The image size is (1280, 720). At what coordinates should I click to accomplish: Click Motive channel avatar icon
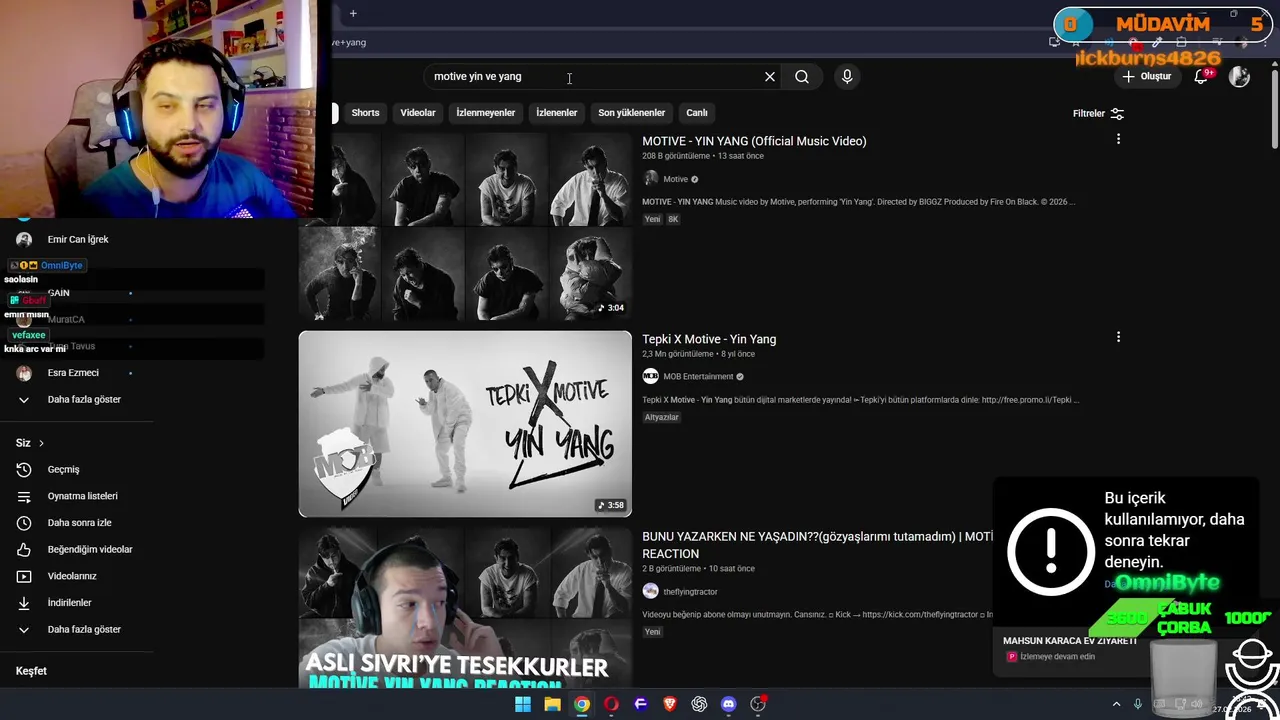click(650, 179)
